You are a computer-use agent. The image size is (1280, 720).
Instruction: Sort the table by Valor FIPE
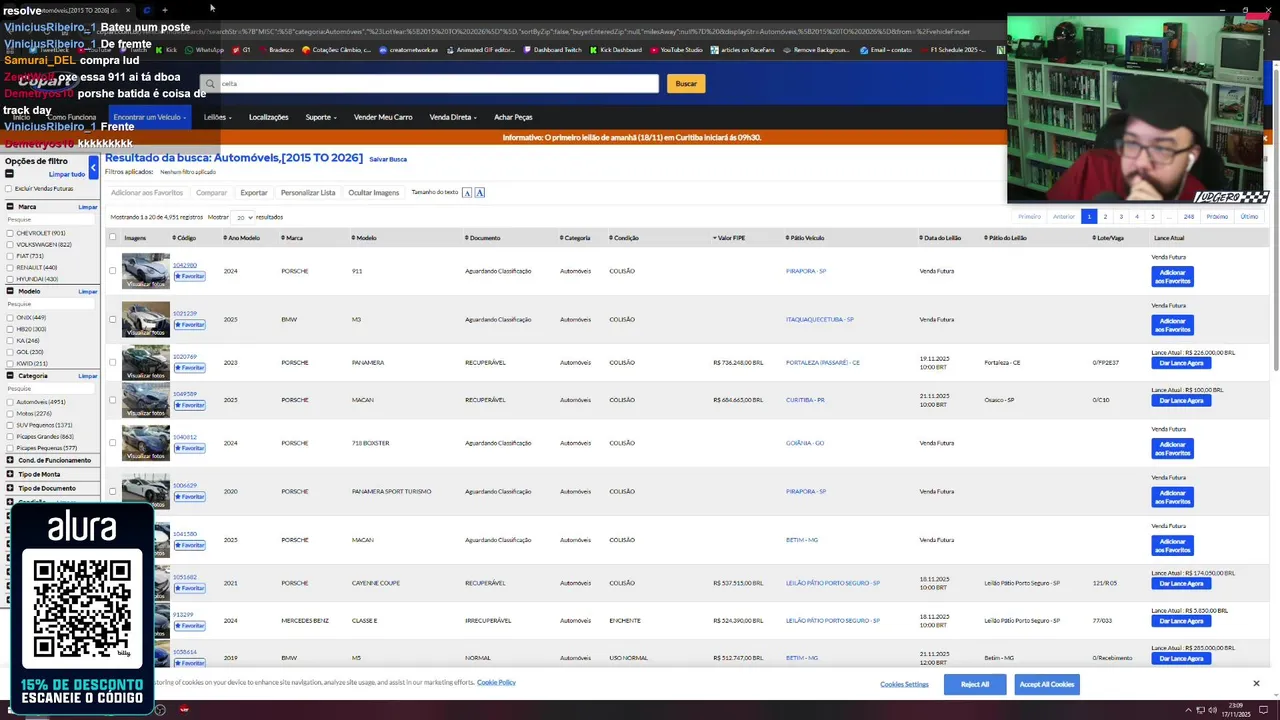pos(729,238)
